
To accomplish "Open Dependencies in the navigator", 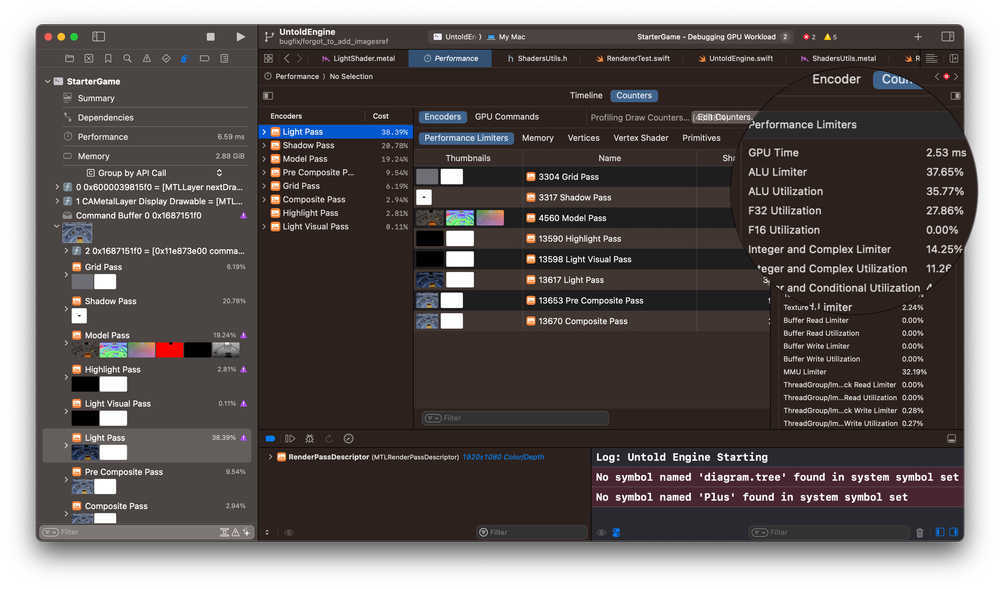I will (x=105, y=118).
